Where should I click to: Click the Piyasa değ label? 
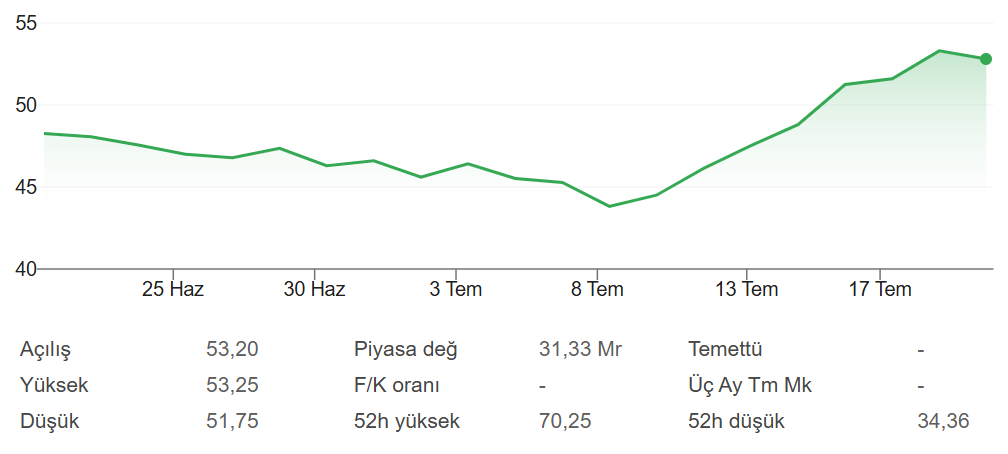click(406, 350)
